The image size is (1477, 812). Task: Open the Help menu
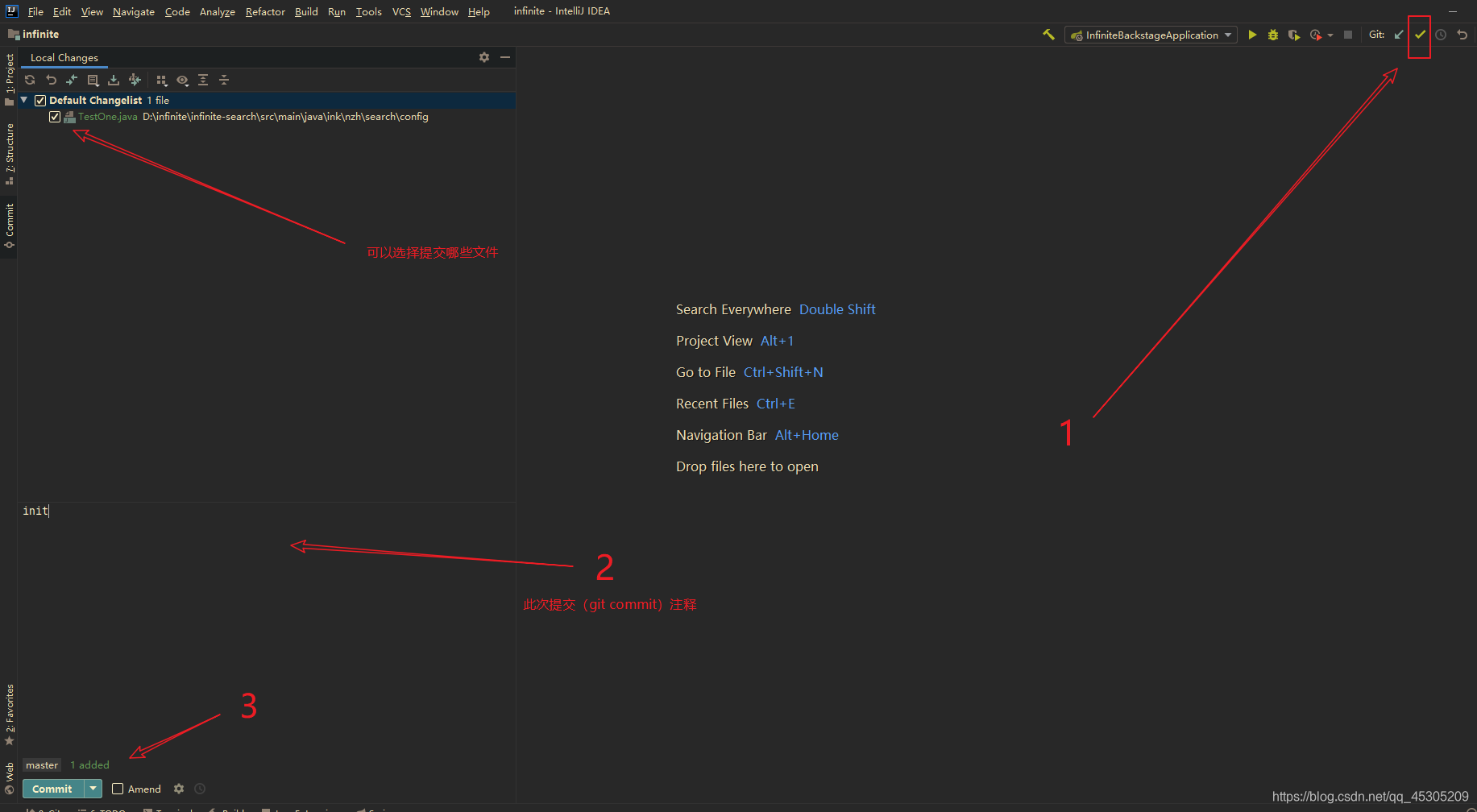479,11
